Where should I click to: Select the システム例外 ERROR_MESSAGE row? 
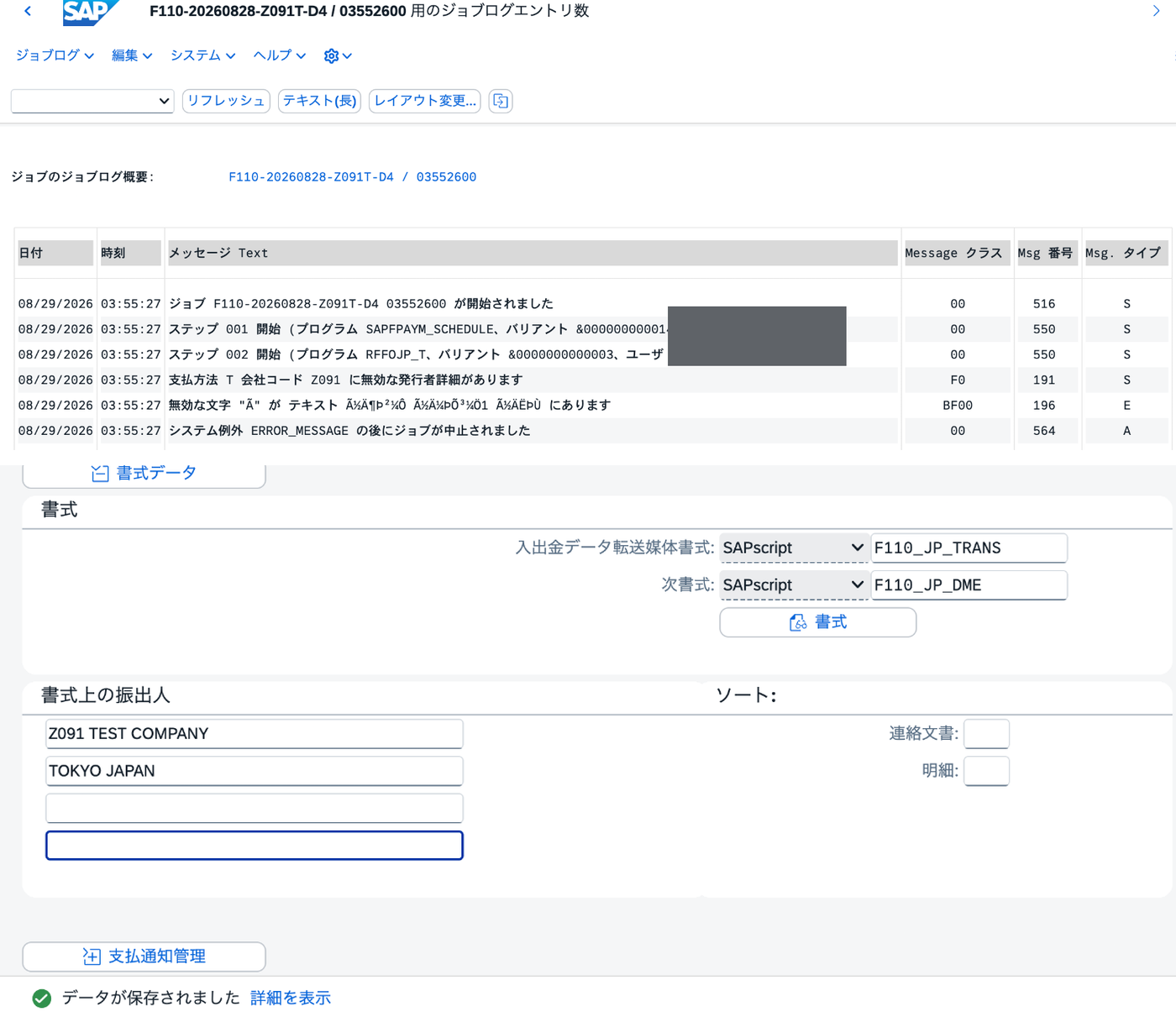click(x=592, y=431)
